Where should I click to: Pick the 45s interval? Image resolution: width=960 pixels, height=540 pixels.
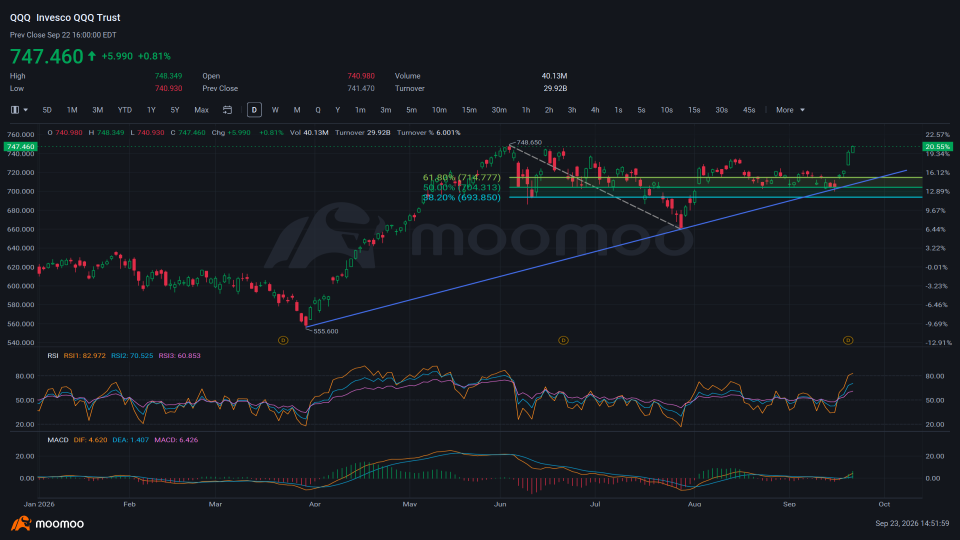[x=749, y=110]
